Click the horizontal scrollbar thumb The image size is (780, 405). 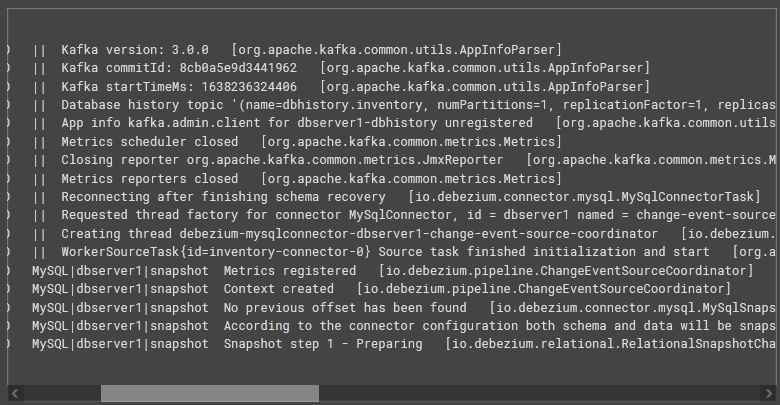pyautogui.click(x=210, y=394)
